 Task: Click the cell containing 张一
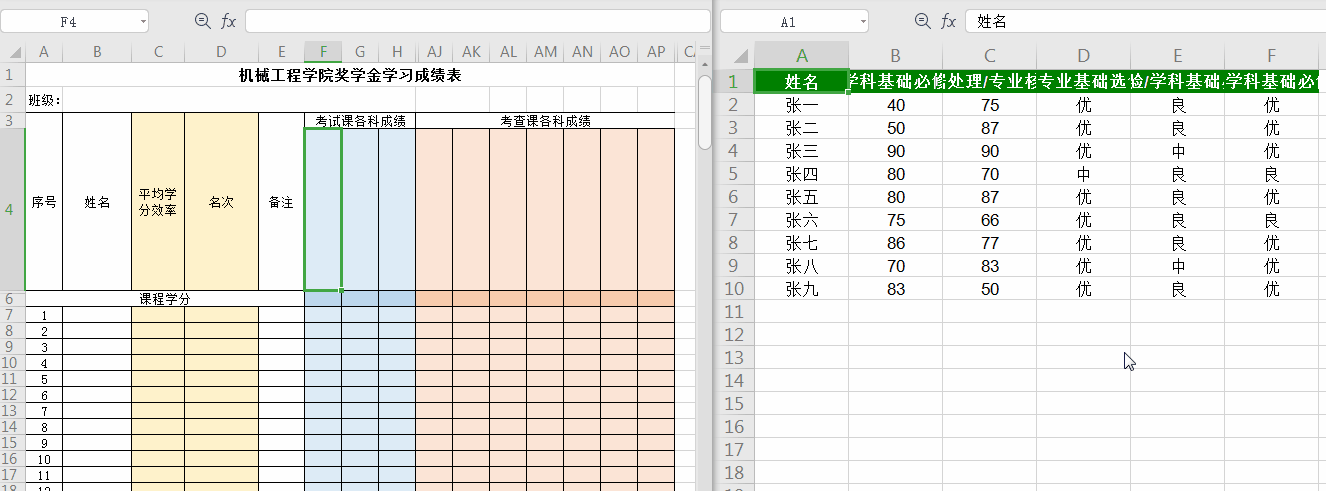tap(802, 105)
